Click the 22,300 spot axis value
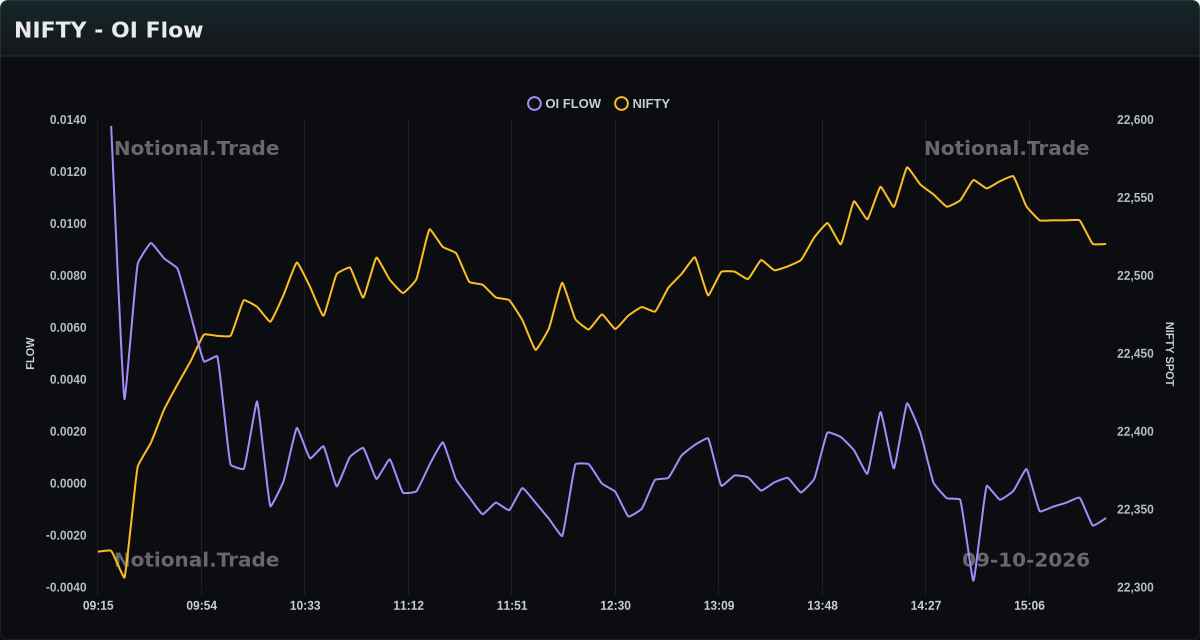 pos(1135,588)
